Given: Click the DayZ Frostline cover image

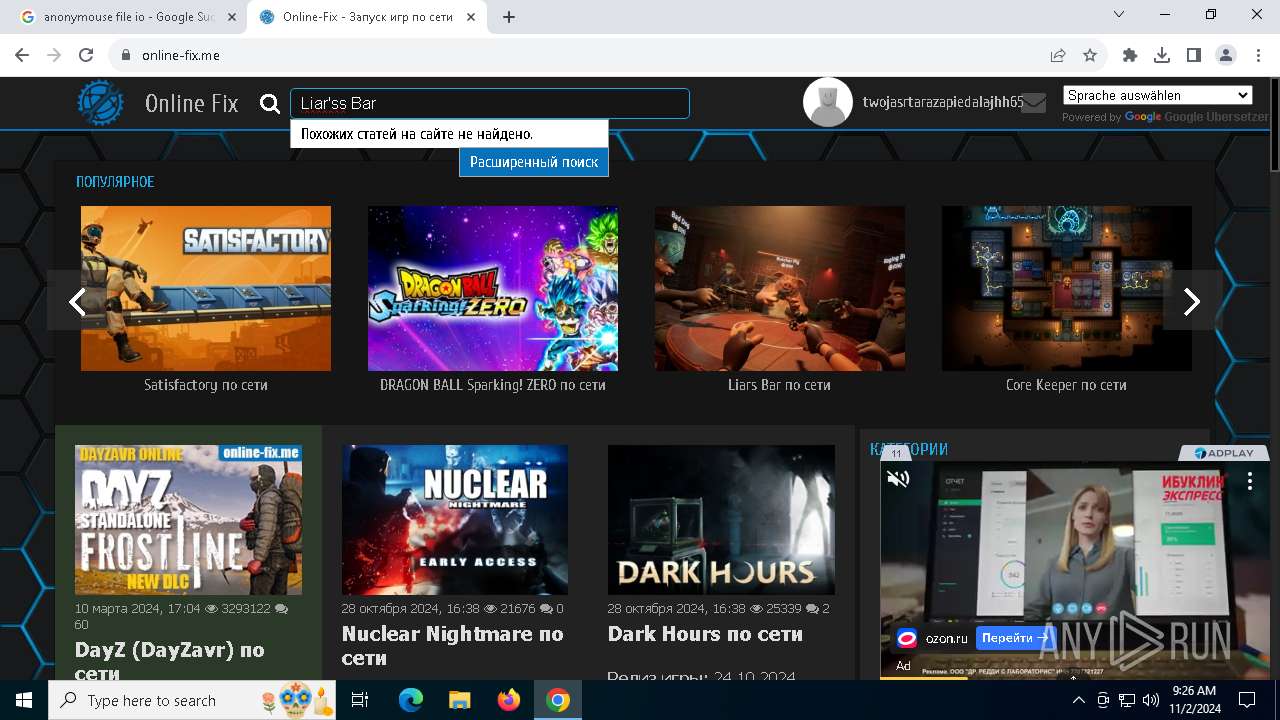Looking at the screenshot, I should pyautogui.click(x=188, y=520).
